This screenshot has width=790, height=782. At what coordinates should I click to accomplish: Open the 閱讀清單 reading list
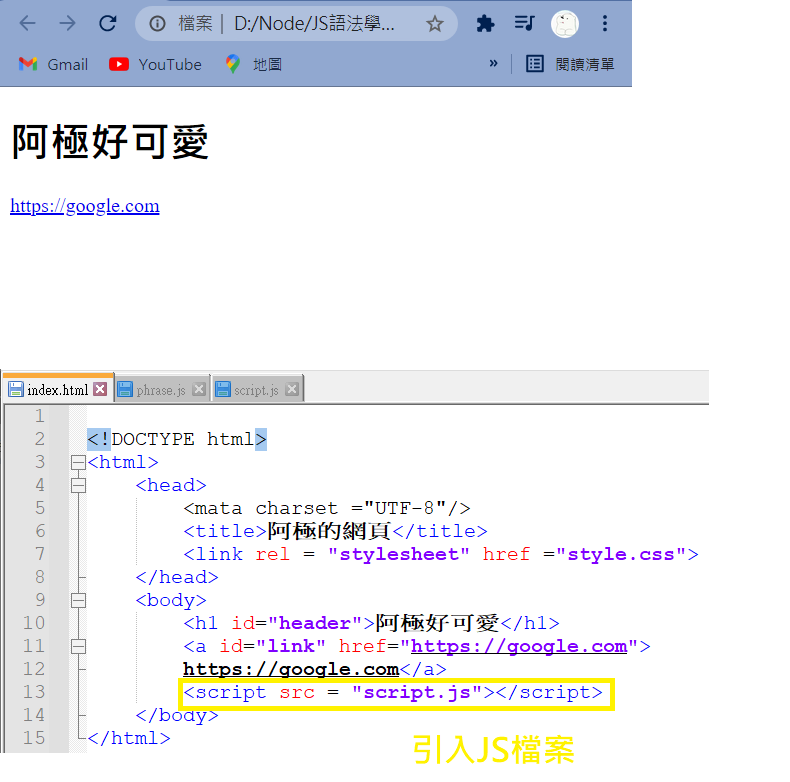click(570, 64)
